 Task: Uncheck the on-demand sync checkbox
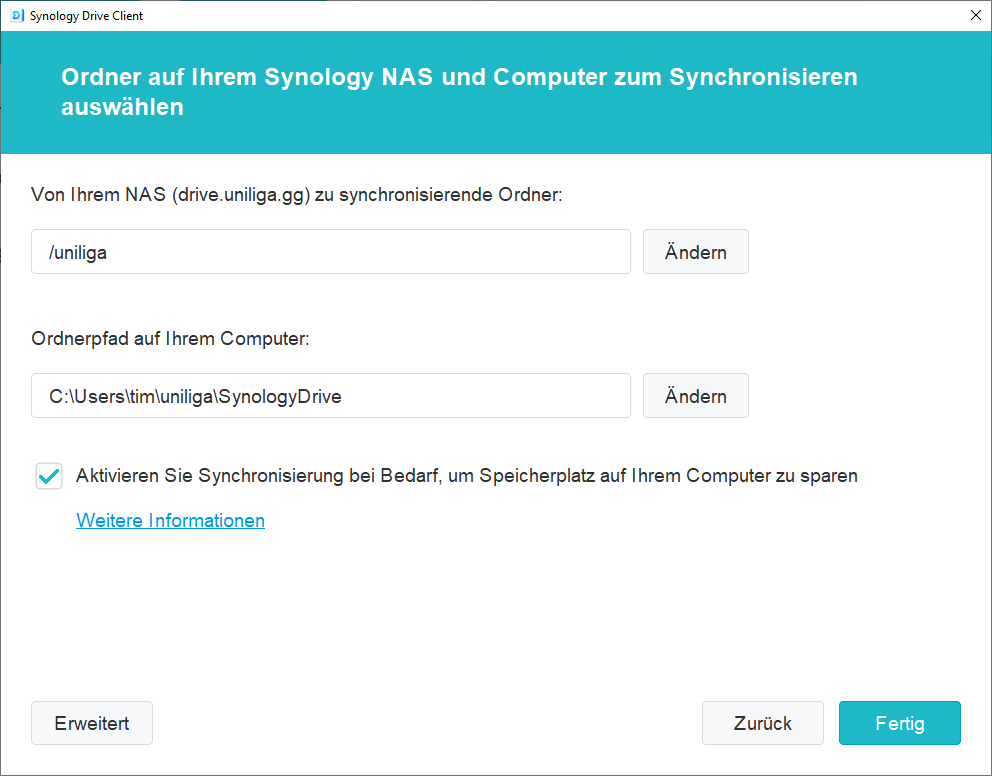point(48,476)
